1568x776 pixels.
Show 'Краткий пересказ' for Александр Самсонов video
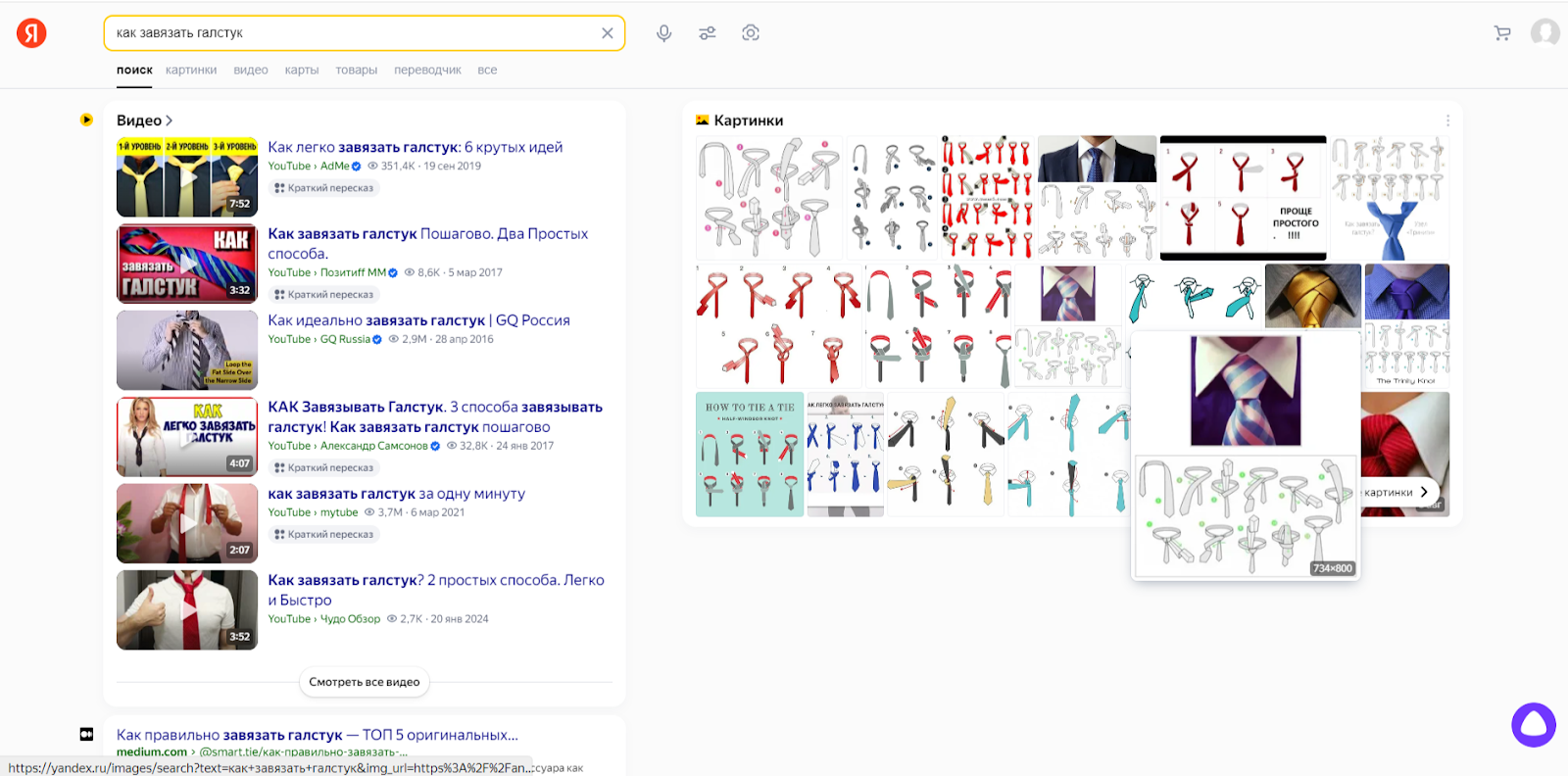coord(324,468)
